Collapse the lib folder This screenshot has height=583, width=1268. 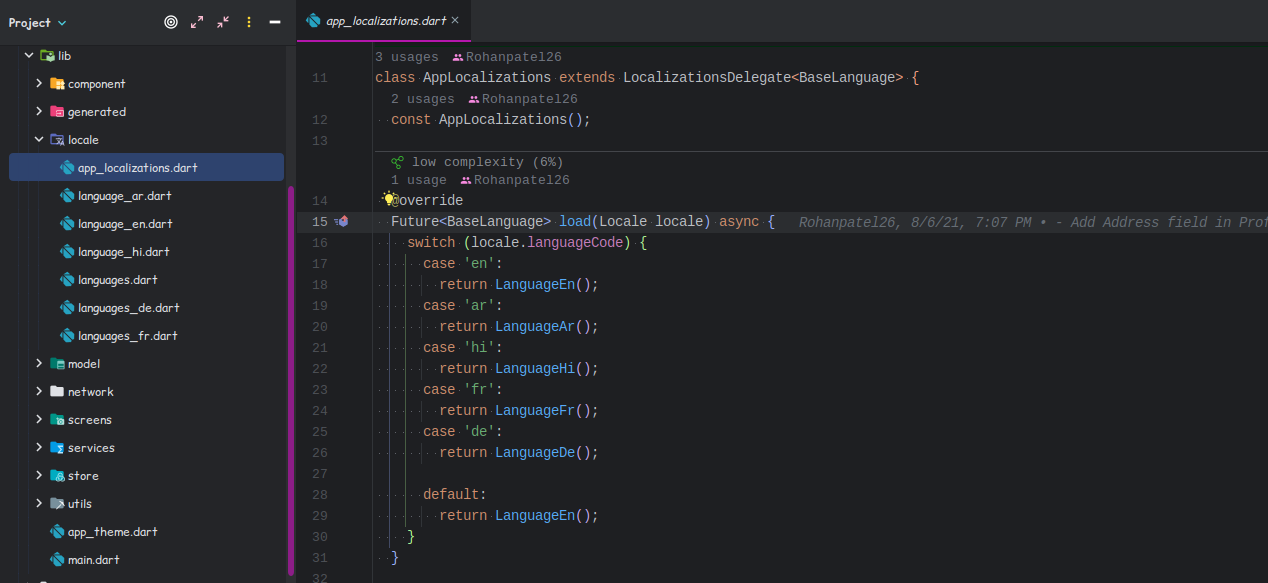29,56
